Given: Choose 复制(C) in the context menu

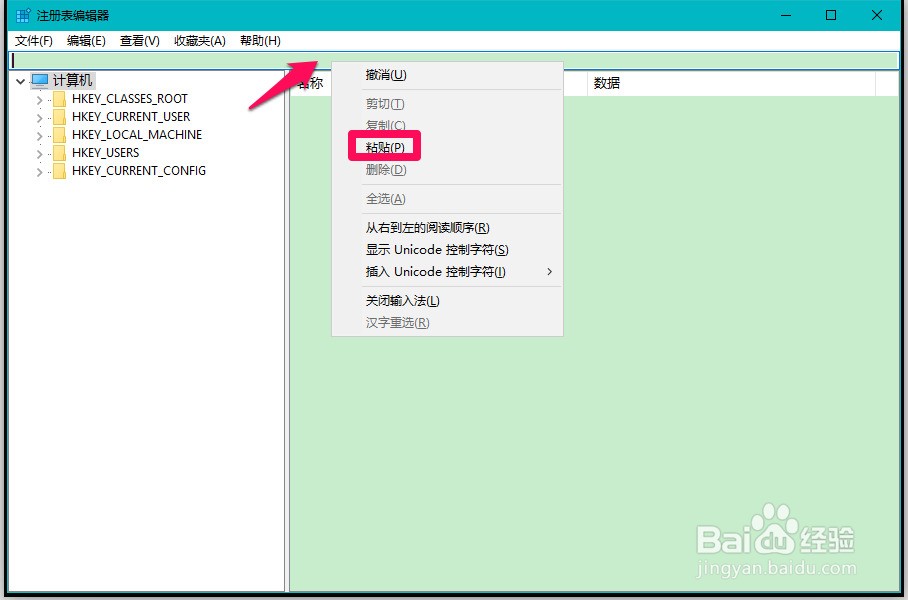Looking at the screenshot, I should tap(446, 125).
